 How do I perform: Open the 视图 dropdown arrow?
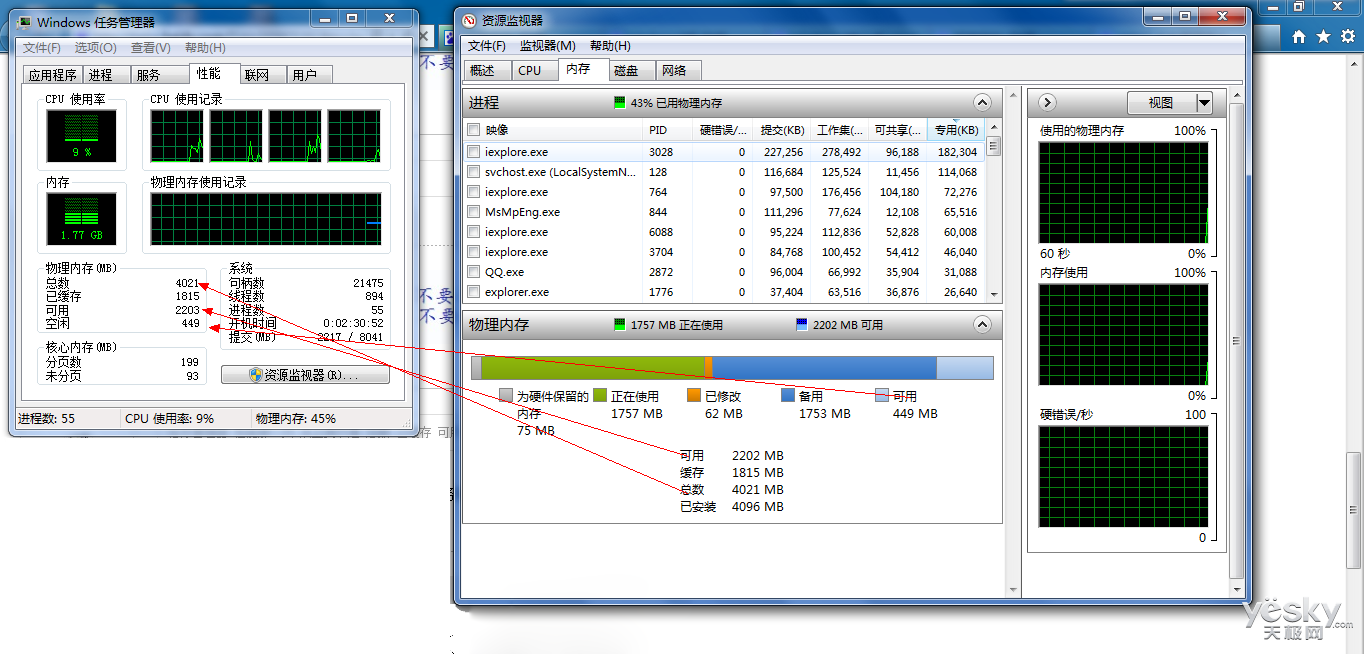click(x=1203, y=103)
